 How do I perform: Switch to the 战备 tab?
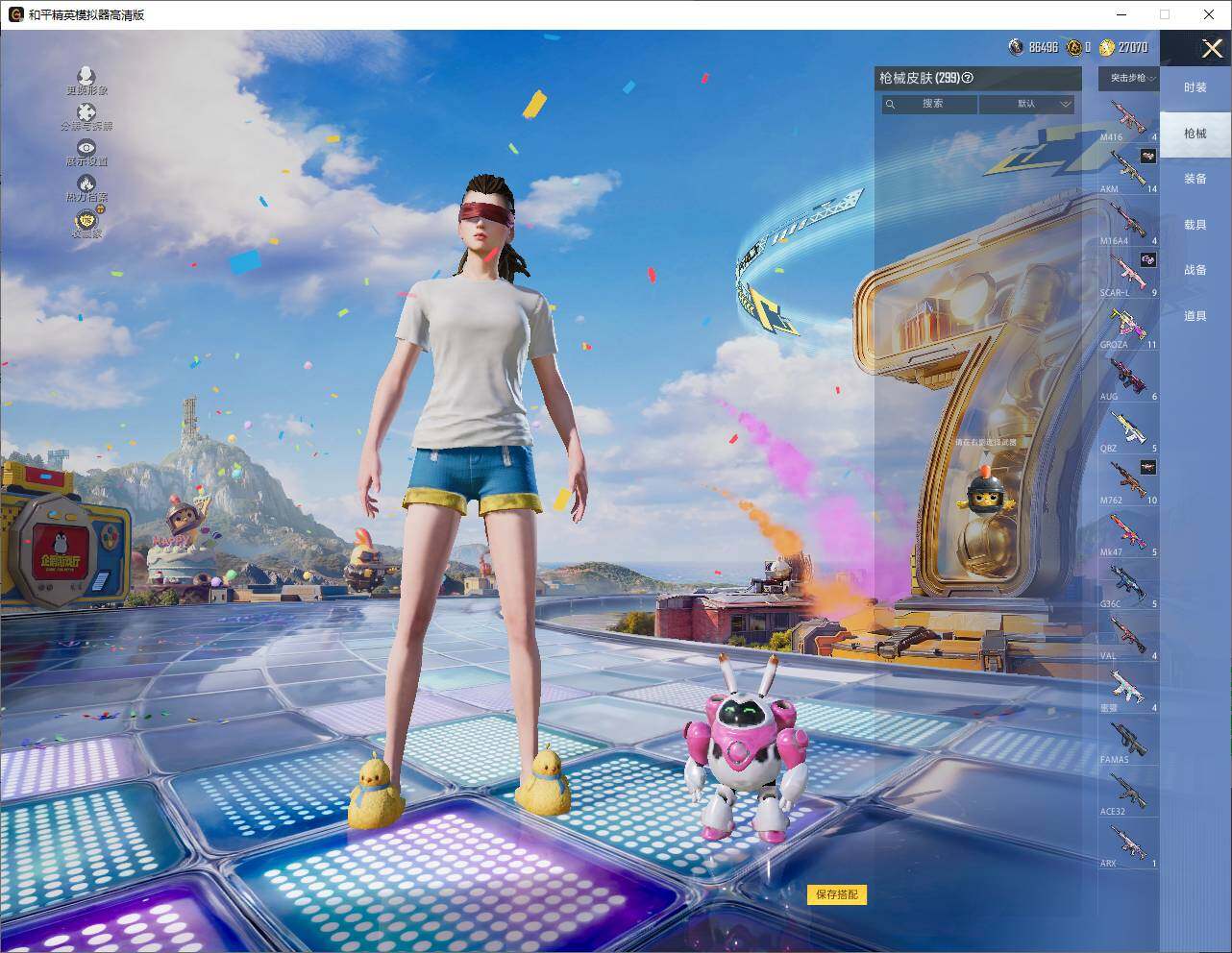click(x=1195, y=270)
